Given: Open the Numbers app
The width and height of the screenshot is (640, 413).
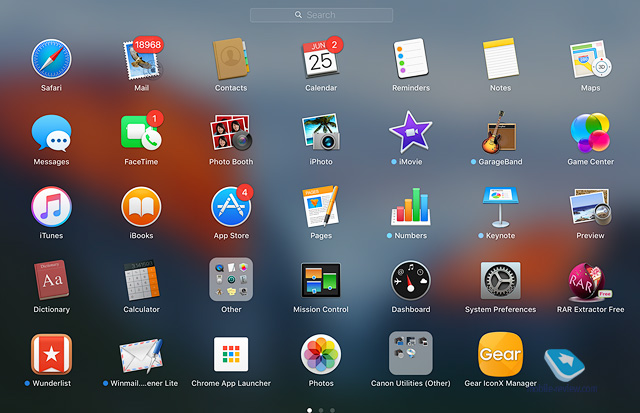Looking at the screenshot, I should [411, 206].
